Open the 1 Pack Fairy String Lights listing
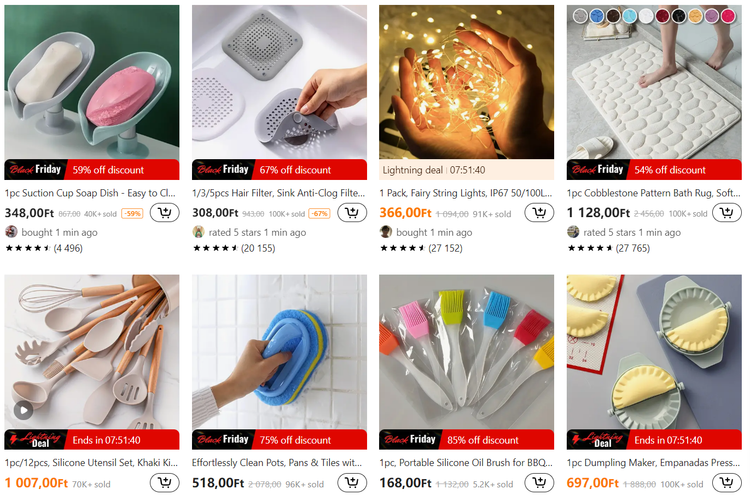Screen dimensions: 750x495 point(466,193)
